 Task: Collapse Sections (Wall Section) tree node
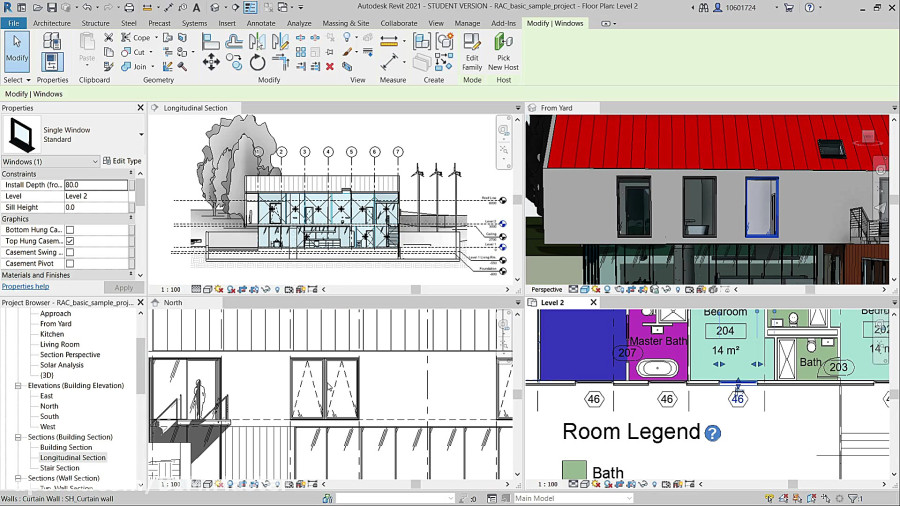[18, 478]
